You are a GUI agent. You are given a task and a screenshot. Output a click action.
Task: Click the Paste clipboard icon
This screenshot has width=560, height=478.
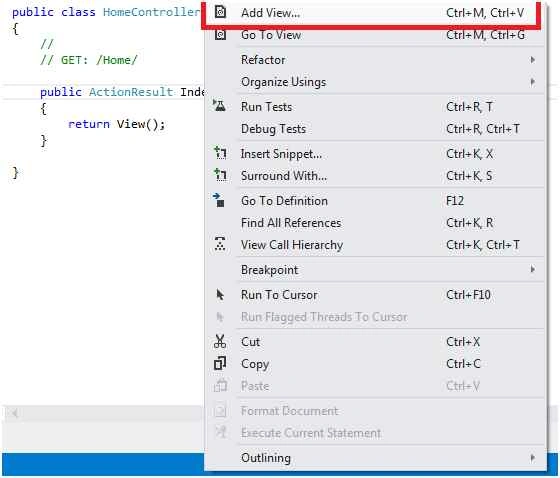(220, 385)
